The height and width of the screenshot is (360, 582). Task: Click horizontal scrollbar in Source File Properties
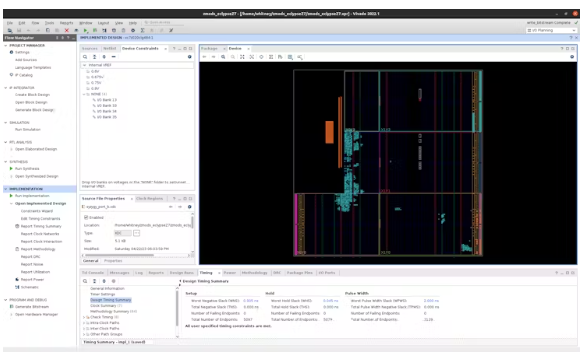(x=119, y=255)
